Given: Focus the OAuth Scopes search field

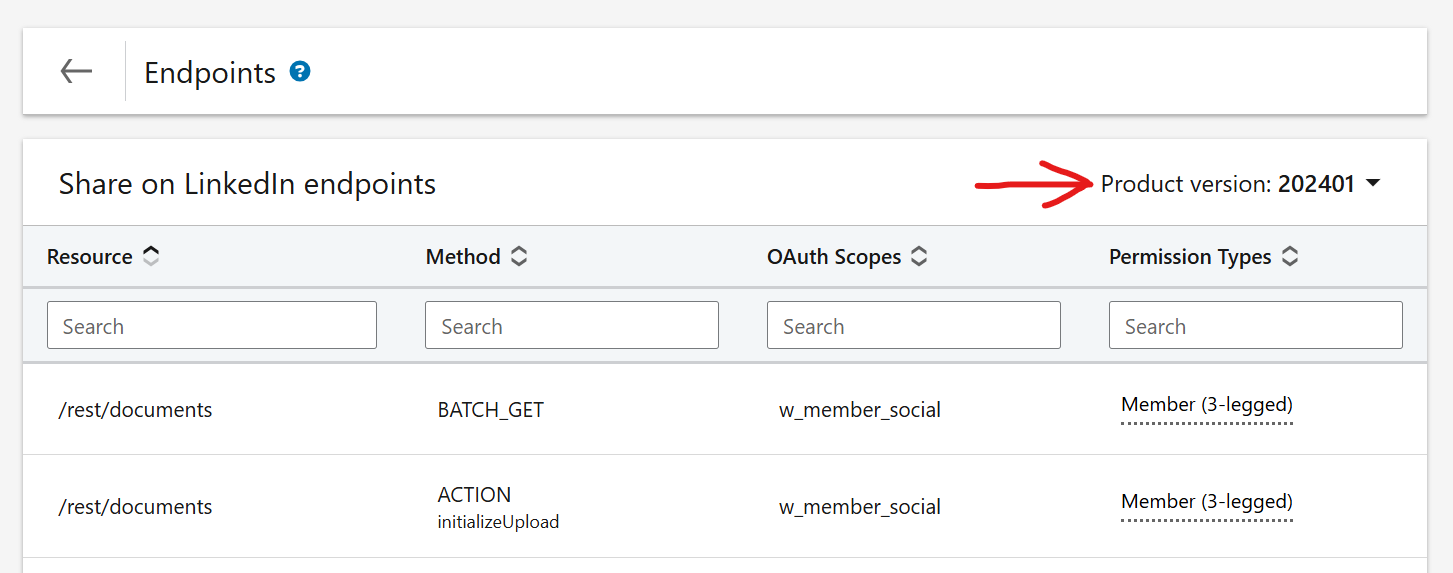Looking at the screenshot, I should [914, 325].
